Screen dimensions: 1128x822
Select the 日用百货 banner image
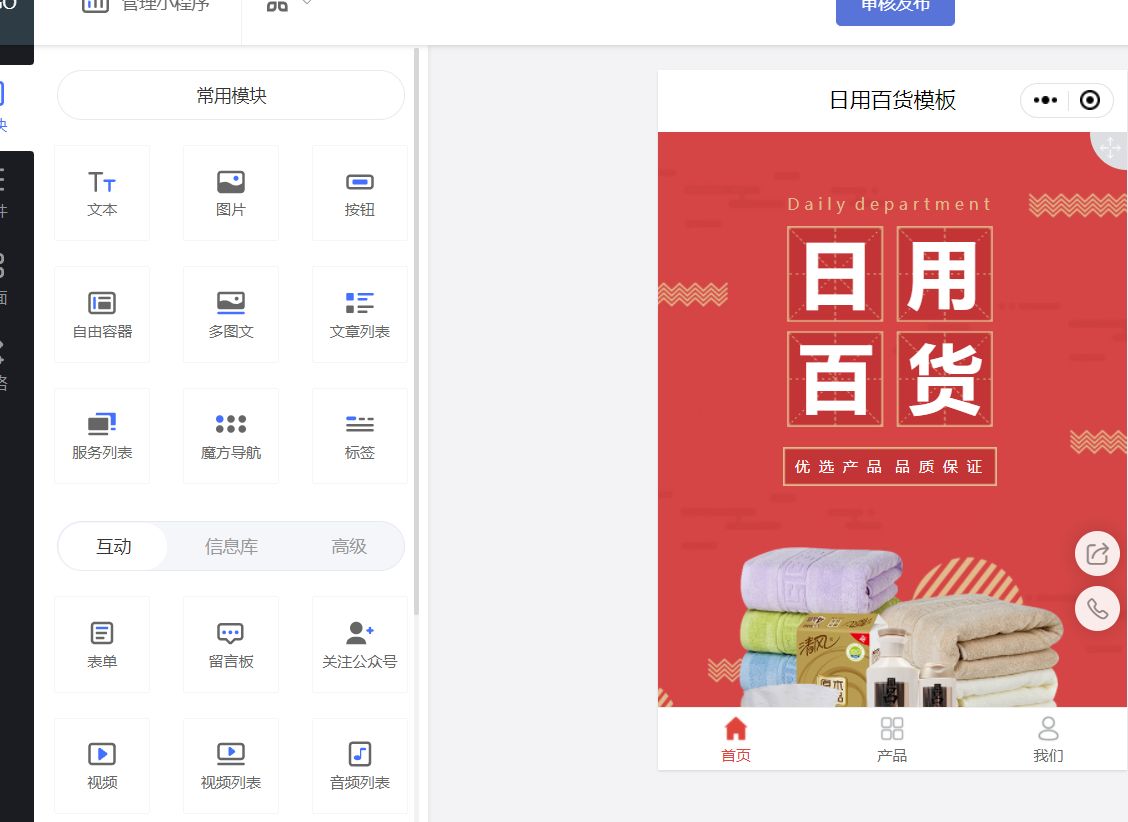point(892,419)
